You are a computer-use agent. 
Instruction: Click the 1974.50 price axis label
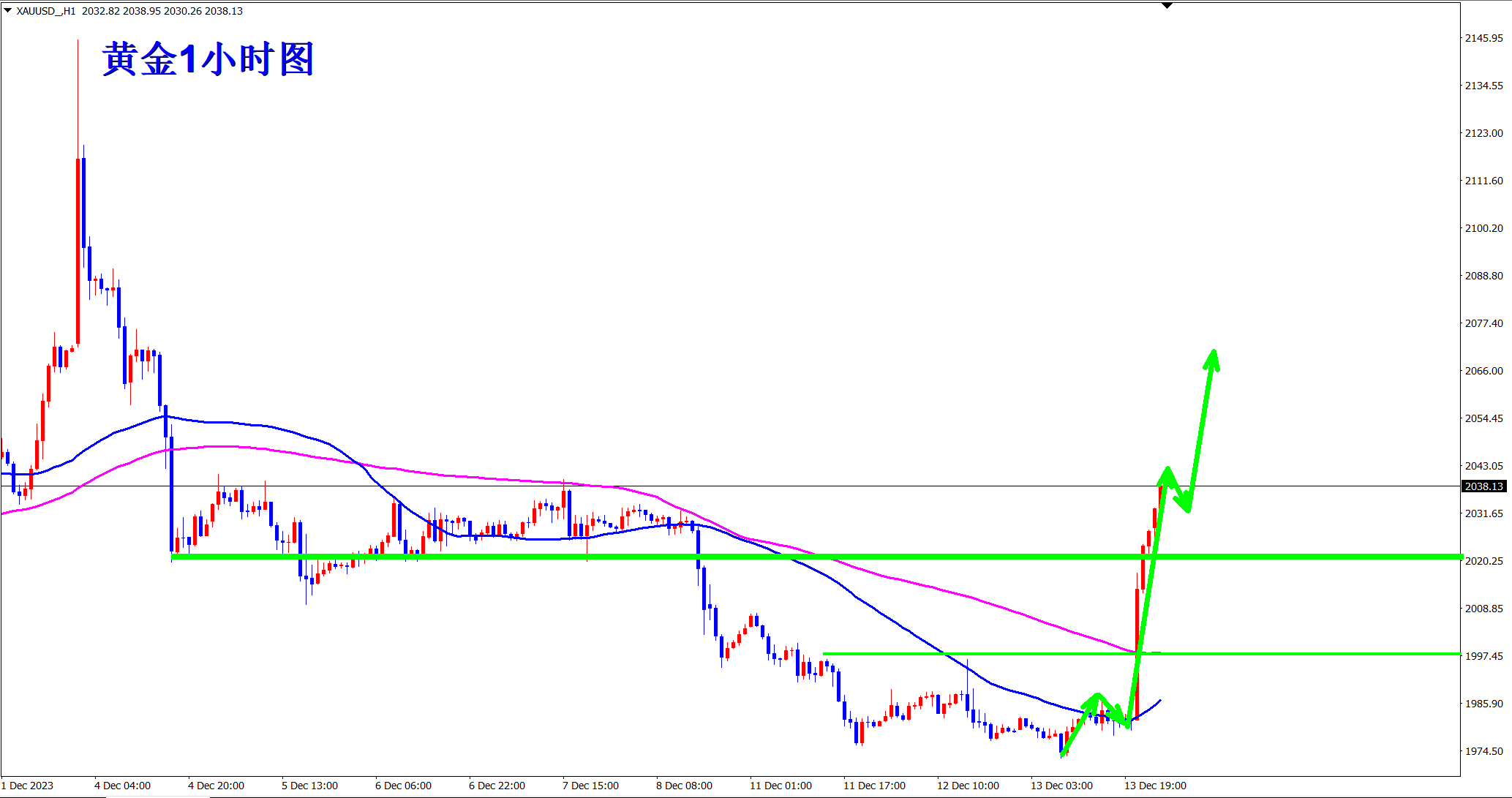[x=1483, y=751]
